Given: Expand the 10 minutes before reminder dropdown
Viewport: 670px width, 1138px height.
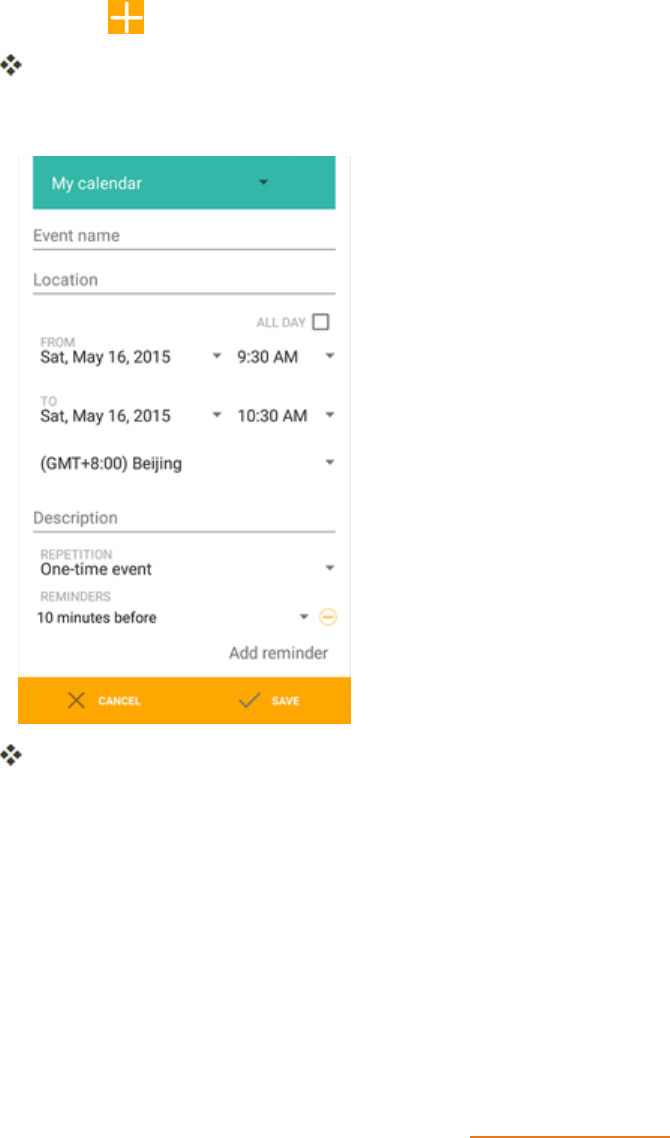Looking at the screenshot, I should pos(304,617).
